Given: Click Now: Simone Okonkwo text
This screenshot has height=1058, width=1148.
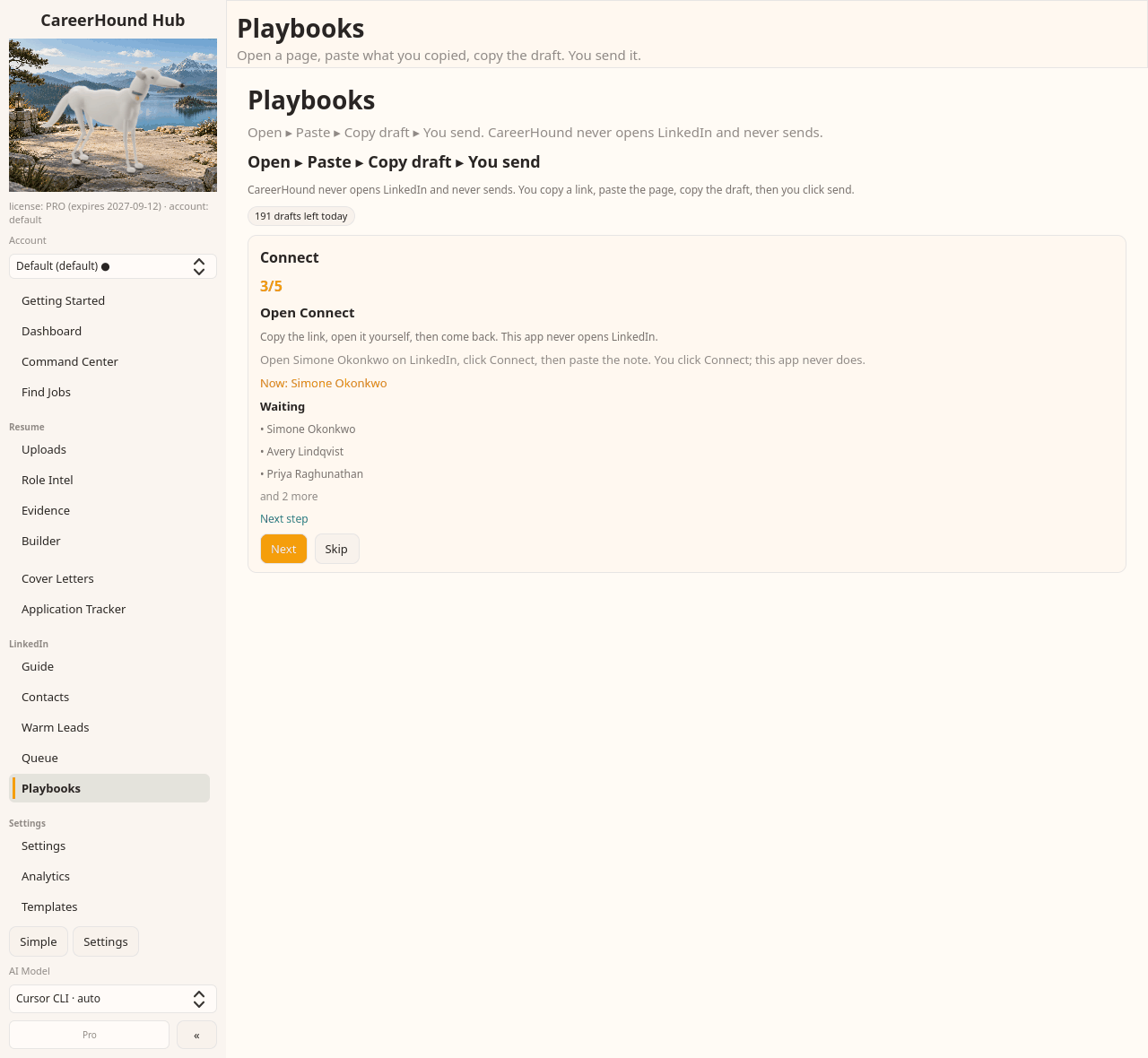Looking at the screenshot, I should click(324, 383).
